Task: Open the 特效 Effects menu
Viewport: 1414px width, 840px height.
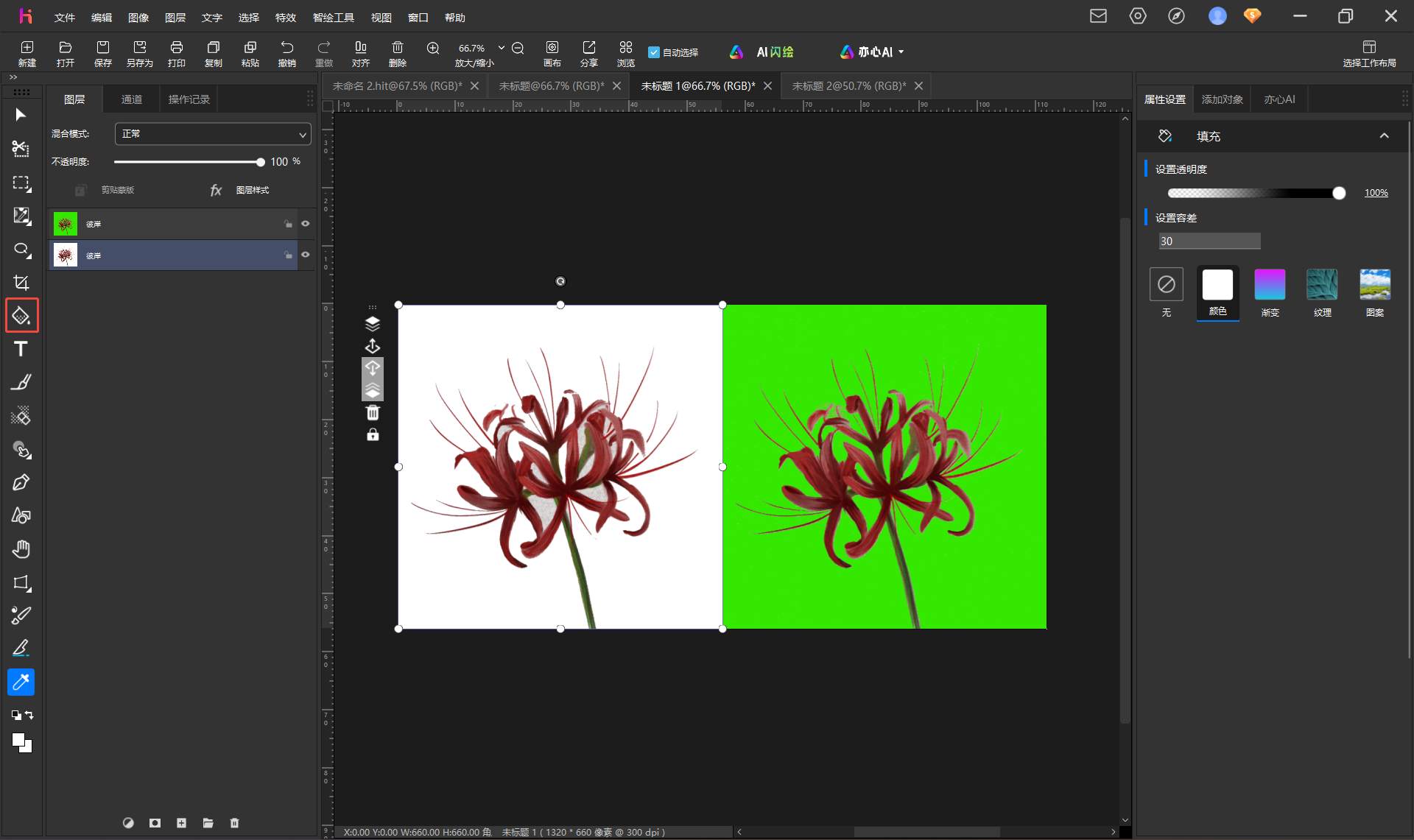Action: coord(286,17)
